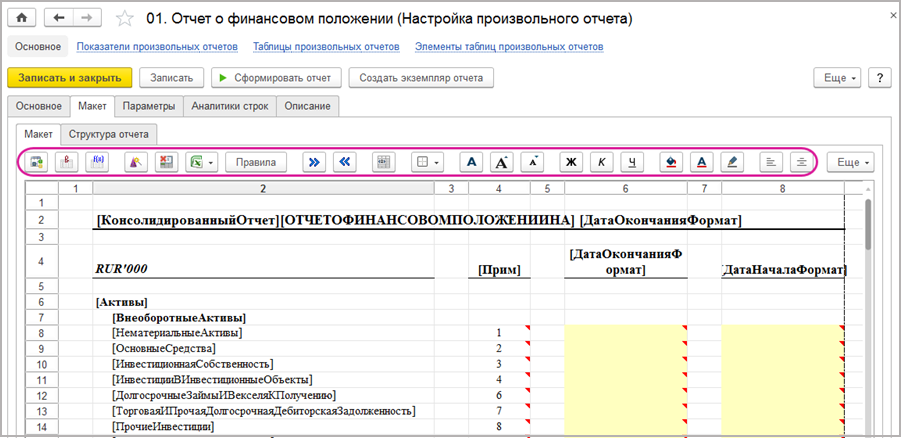Click the formula f(x) toolbar icon
Image resolution: width=901 pixels, height=438 pixels.
(98, 161)
